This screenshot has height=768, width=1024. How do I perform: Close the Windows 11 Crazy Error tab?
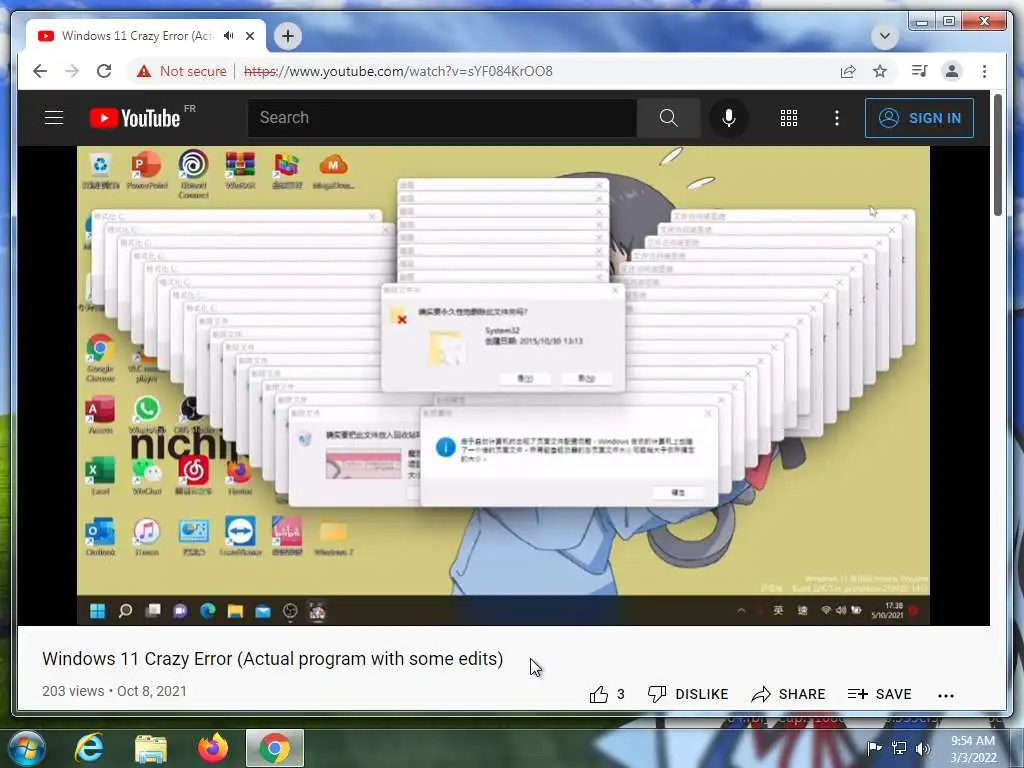click(250, 36)
